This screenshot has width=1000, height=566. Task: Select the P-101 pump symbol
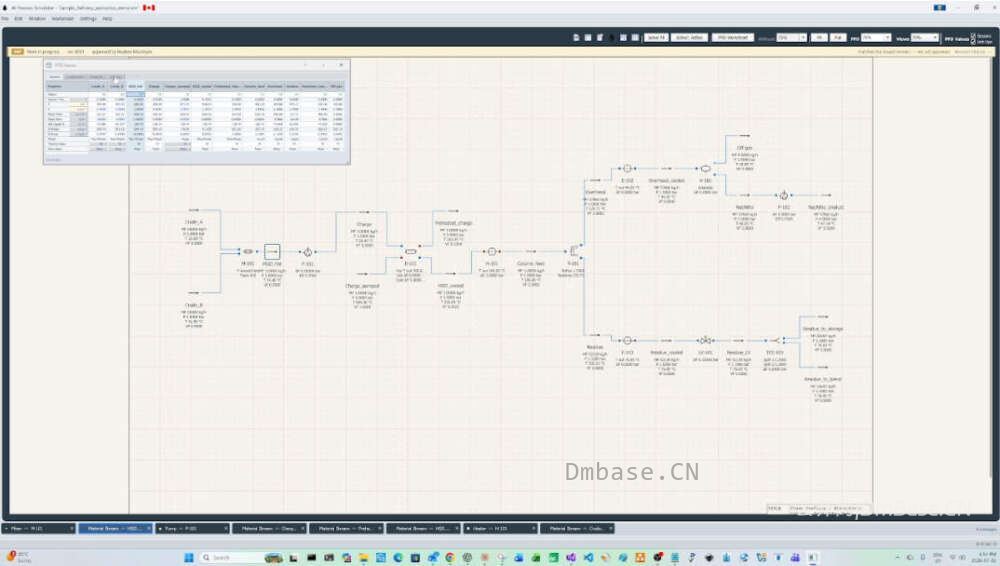pyautogui.click(x=307, y=252)
